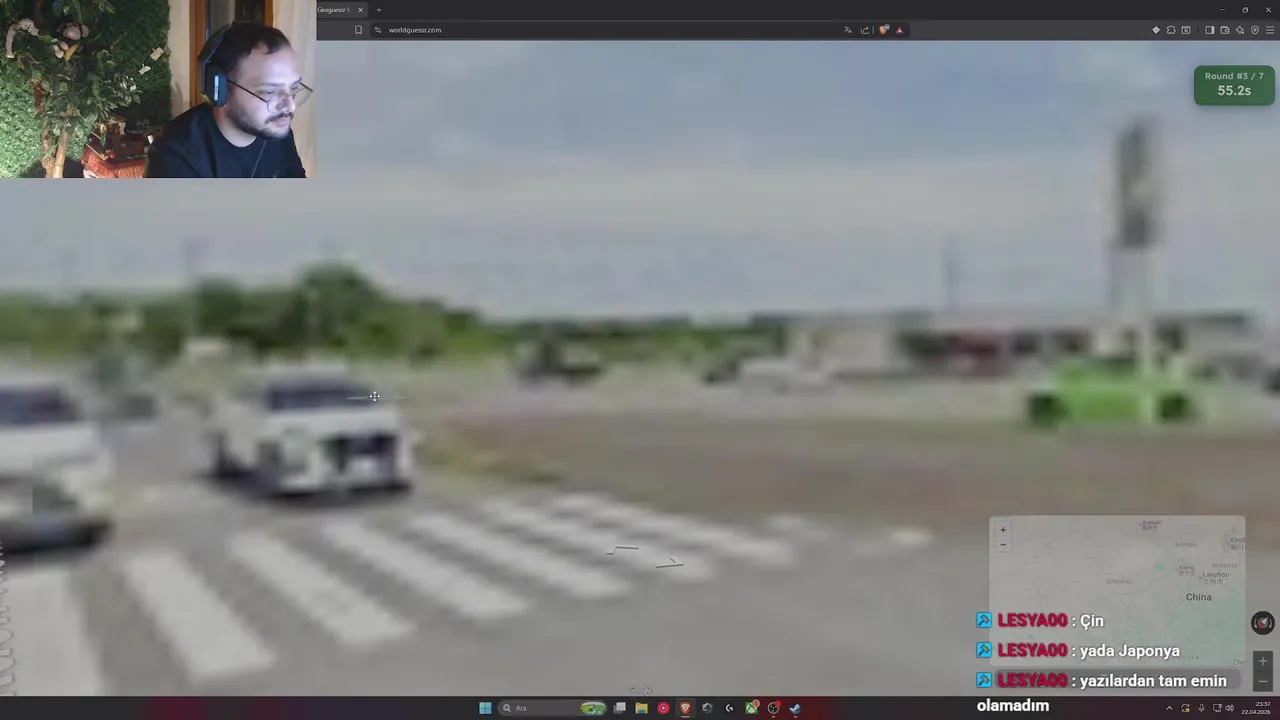Open Task View on the taskbar

tap(620, 708)
